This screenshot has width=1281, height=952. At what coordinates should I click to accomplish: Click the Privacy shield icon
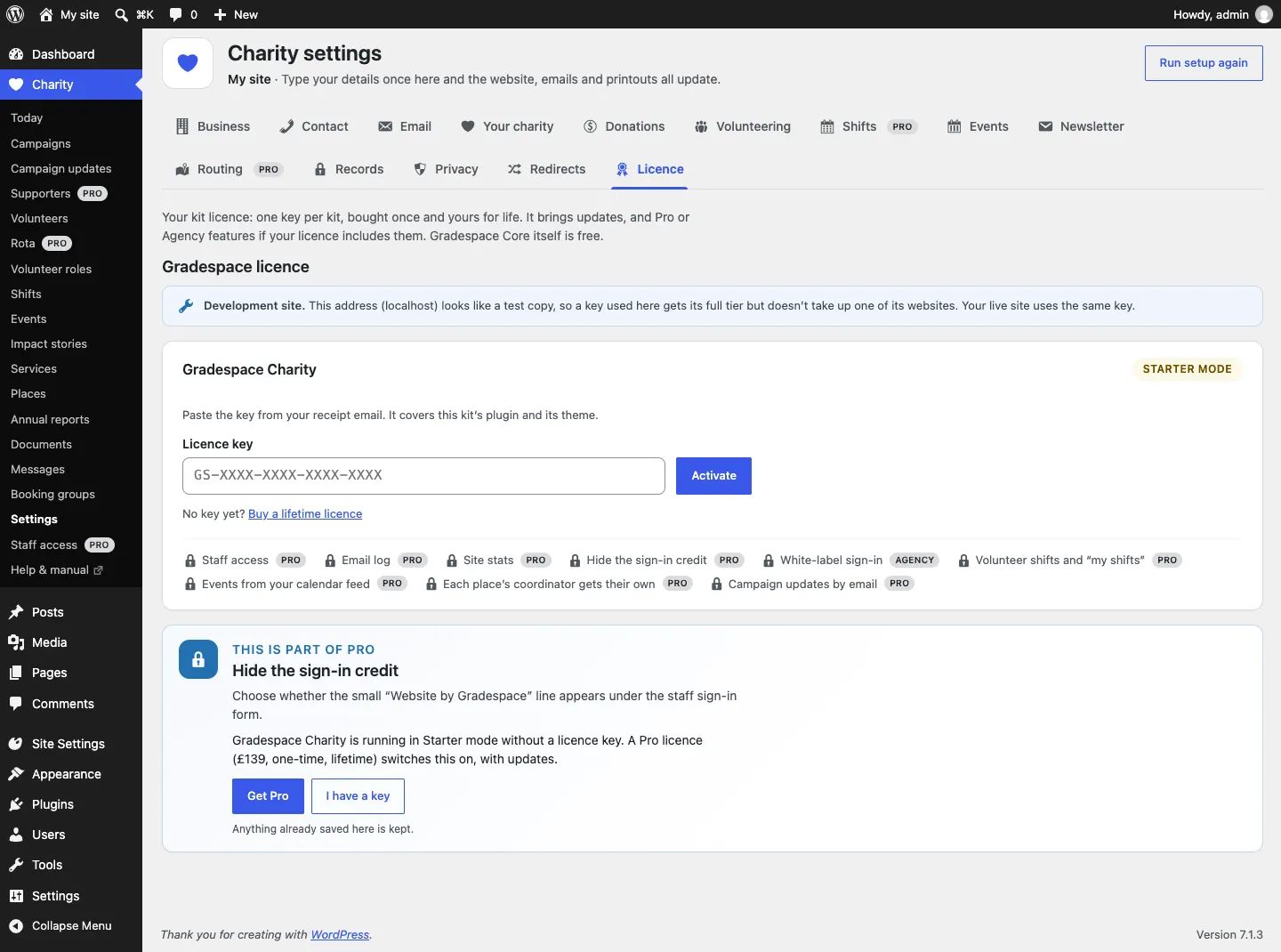coord(420,169)
